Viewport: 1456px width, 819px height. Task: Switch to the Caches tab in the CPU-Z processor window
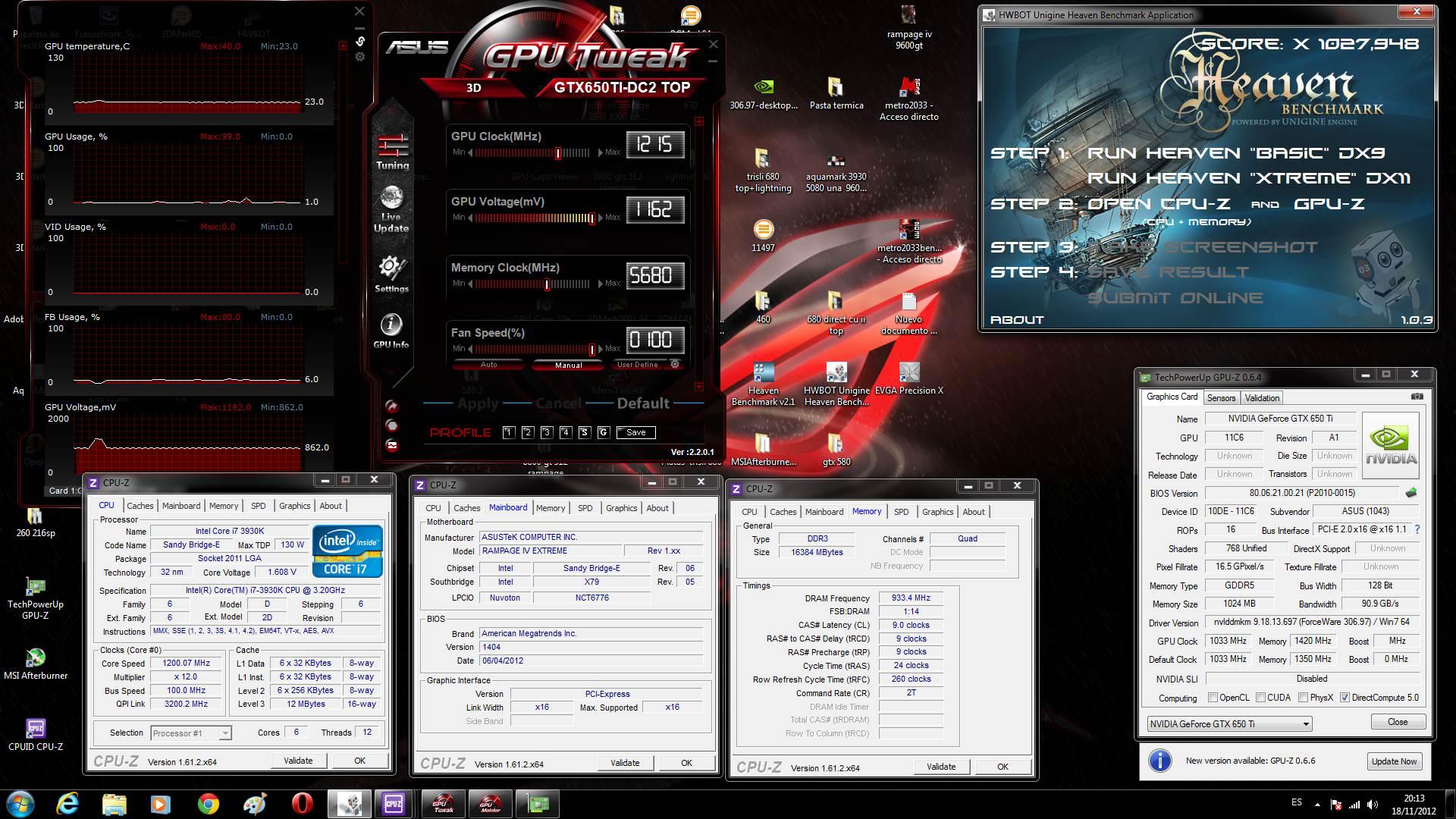(140, 506)
